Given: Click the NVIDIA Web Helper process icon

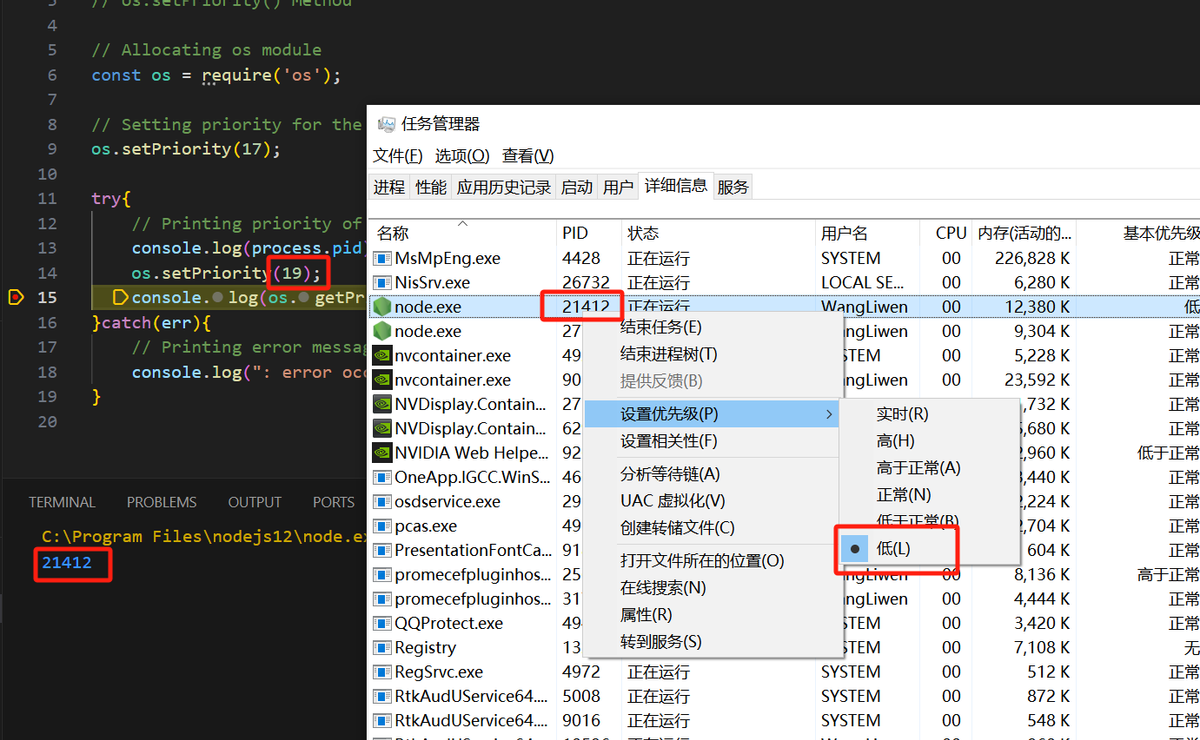Looking at the screenshot, I should pyautogui.click(x=381, y=453).
